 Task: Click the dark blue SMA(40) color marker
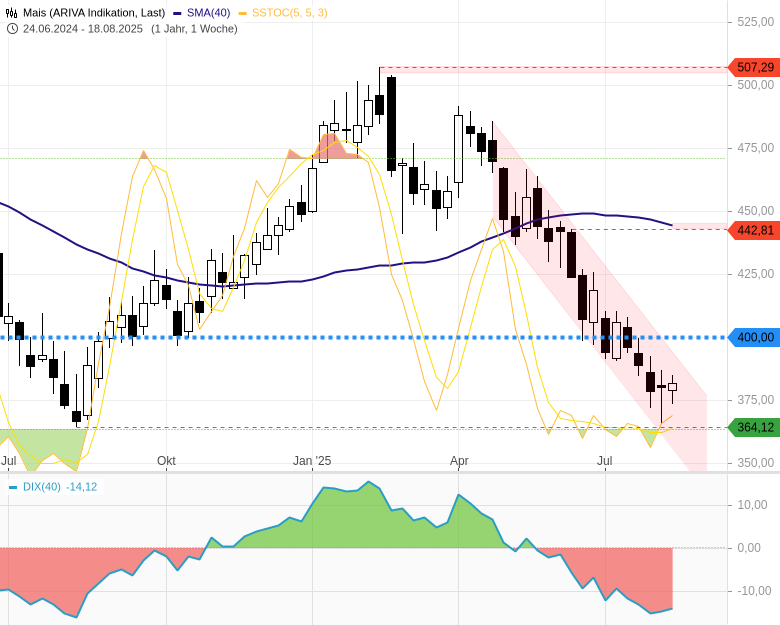point(177,13)
